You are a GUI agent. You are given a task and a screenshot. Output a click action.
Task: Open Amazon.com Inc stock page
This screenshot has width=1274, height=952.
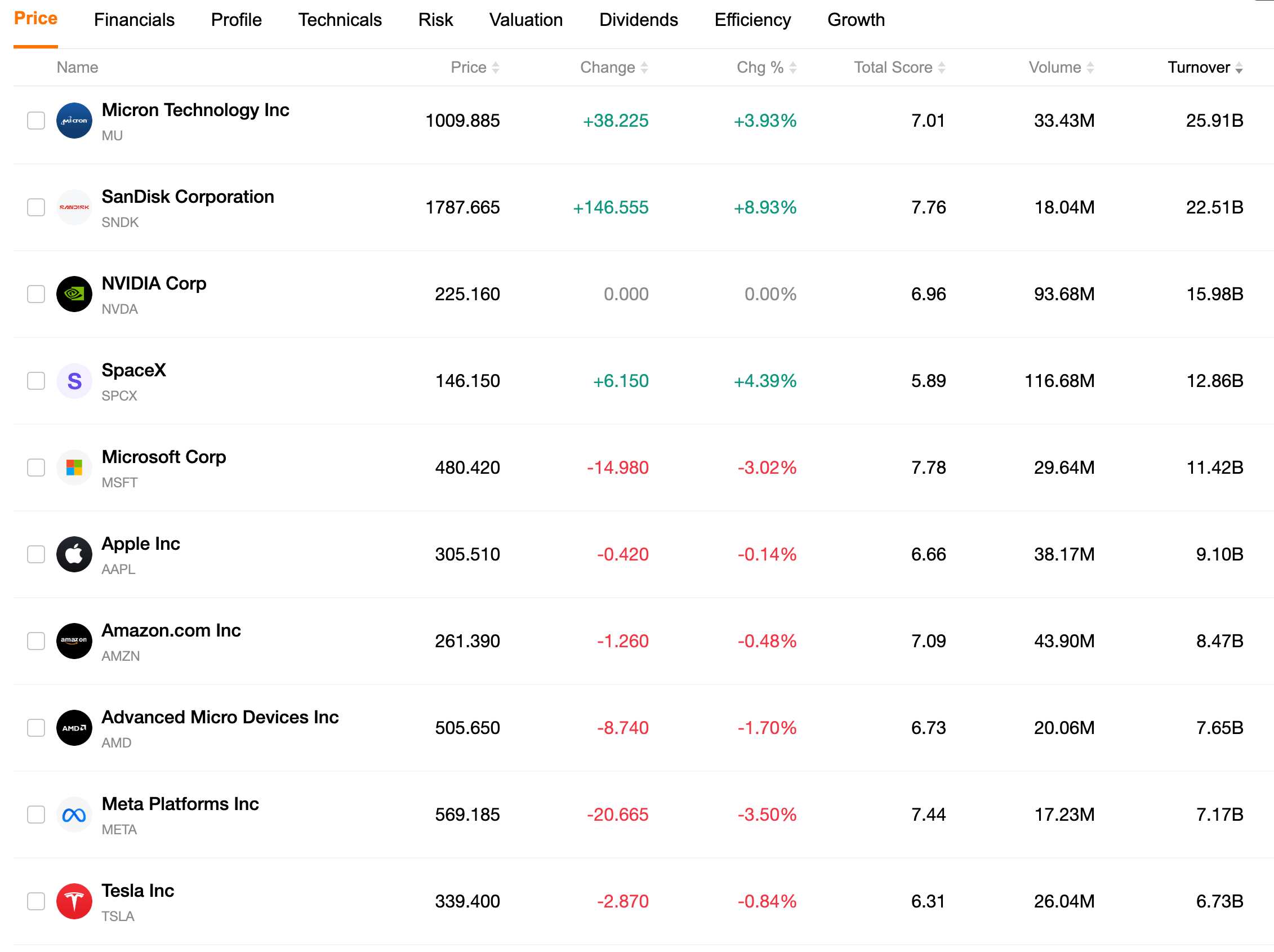(171, 630)
